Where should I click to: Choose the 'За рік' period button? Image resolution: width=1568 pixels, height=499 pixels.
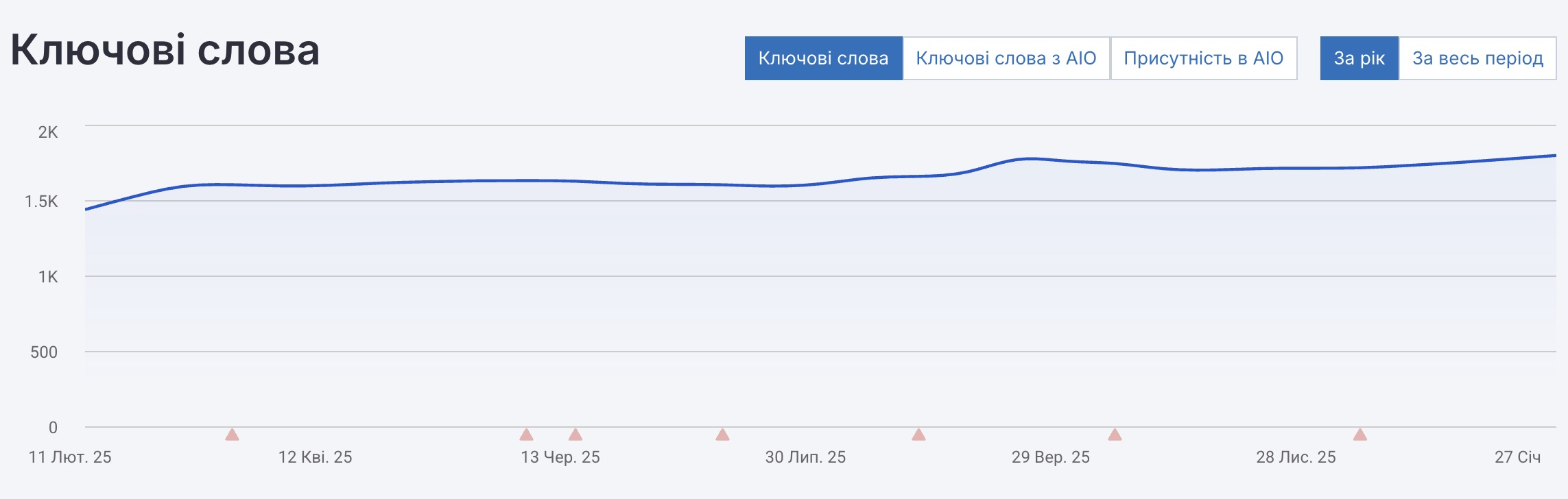click(x=1359, y=58)
